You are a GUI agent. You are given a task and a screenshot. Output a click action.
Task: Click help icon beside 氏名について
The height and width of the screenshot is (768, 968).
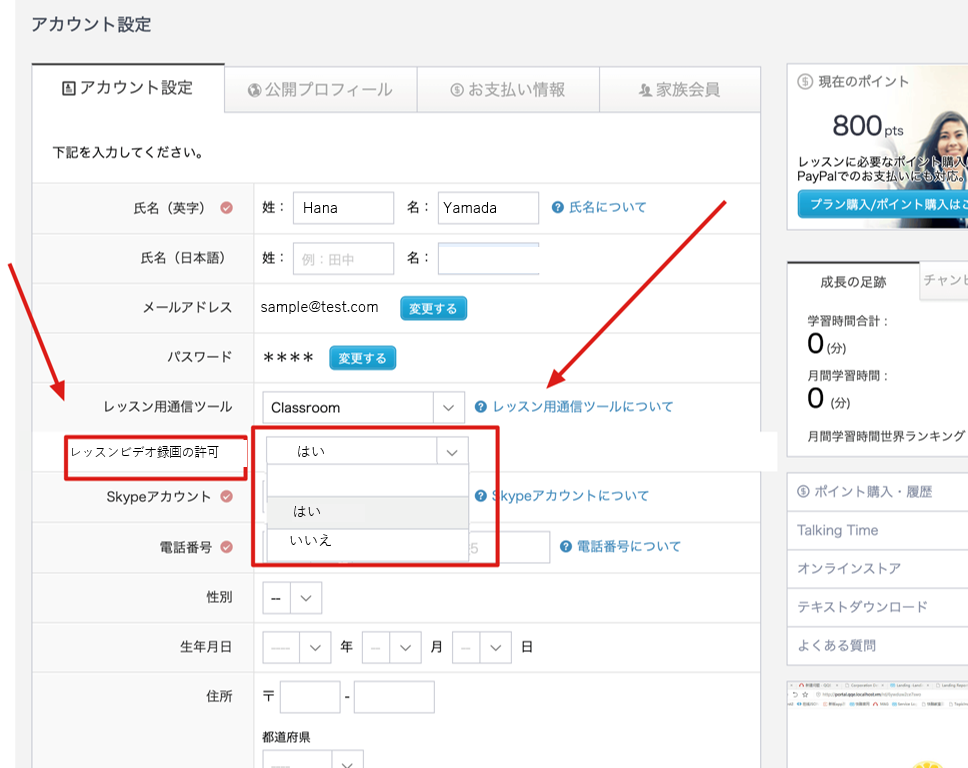point(559,208)
